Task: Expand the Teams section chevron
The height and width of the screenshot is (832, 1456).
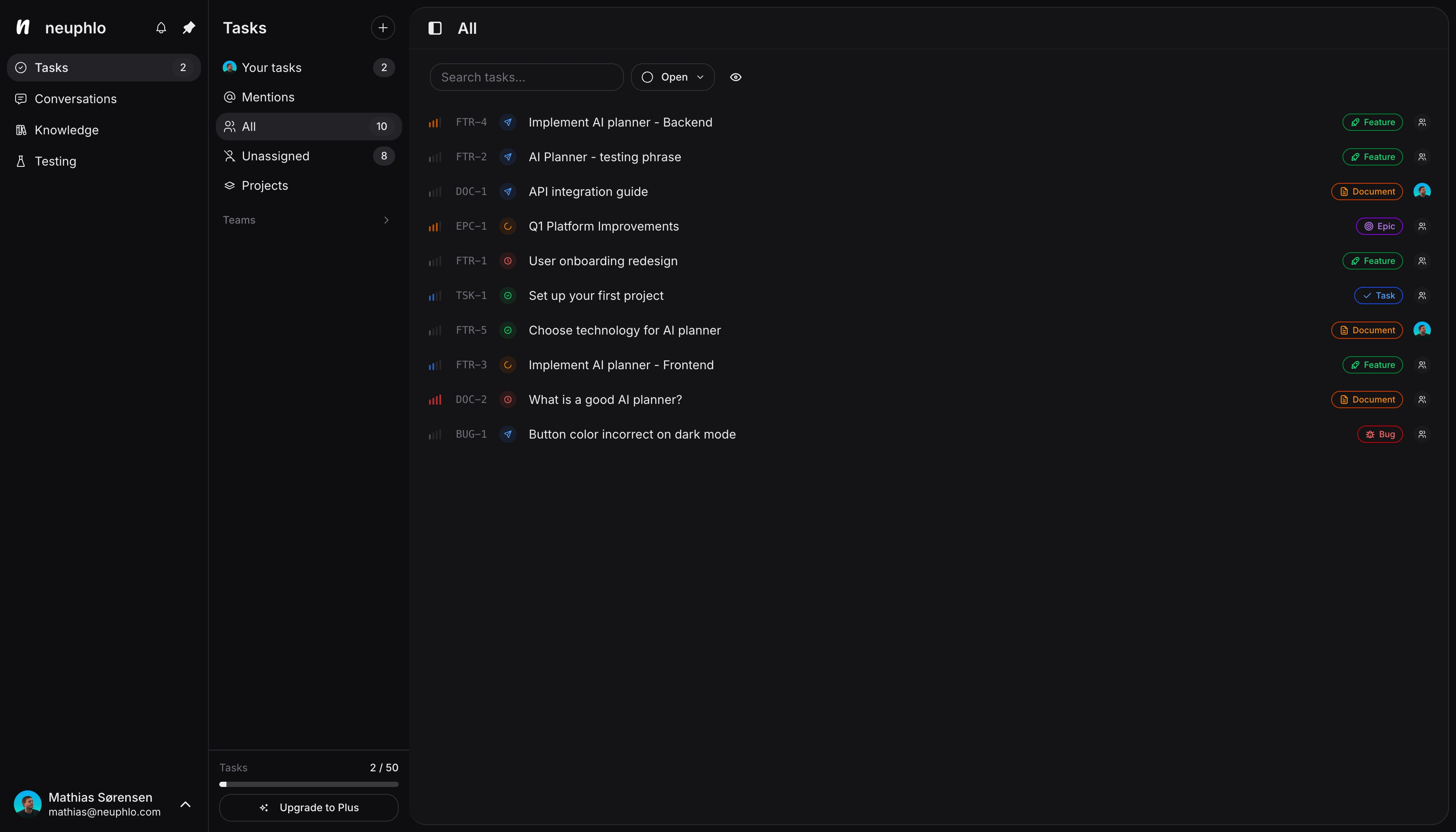Action: click(386, 220)
